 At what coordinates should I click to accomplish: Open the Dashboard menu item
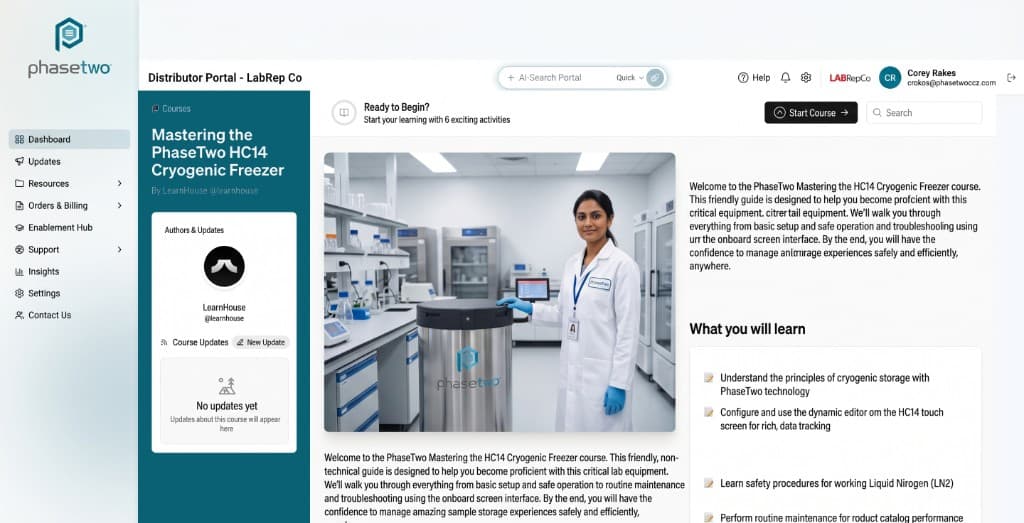69,139
